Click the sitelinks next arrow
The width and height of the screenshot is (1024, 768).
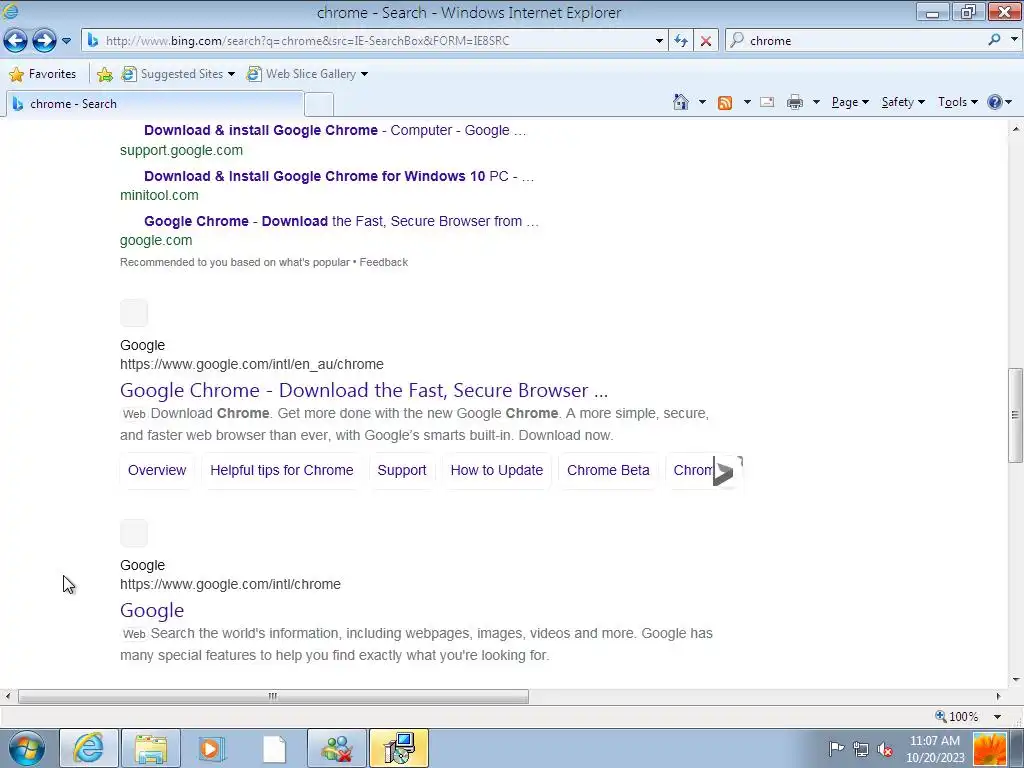point(724,472)
